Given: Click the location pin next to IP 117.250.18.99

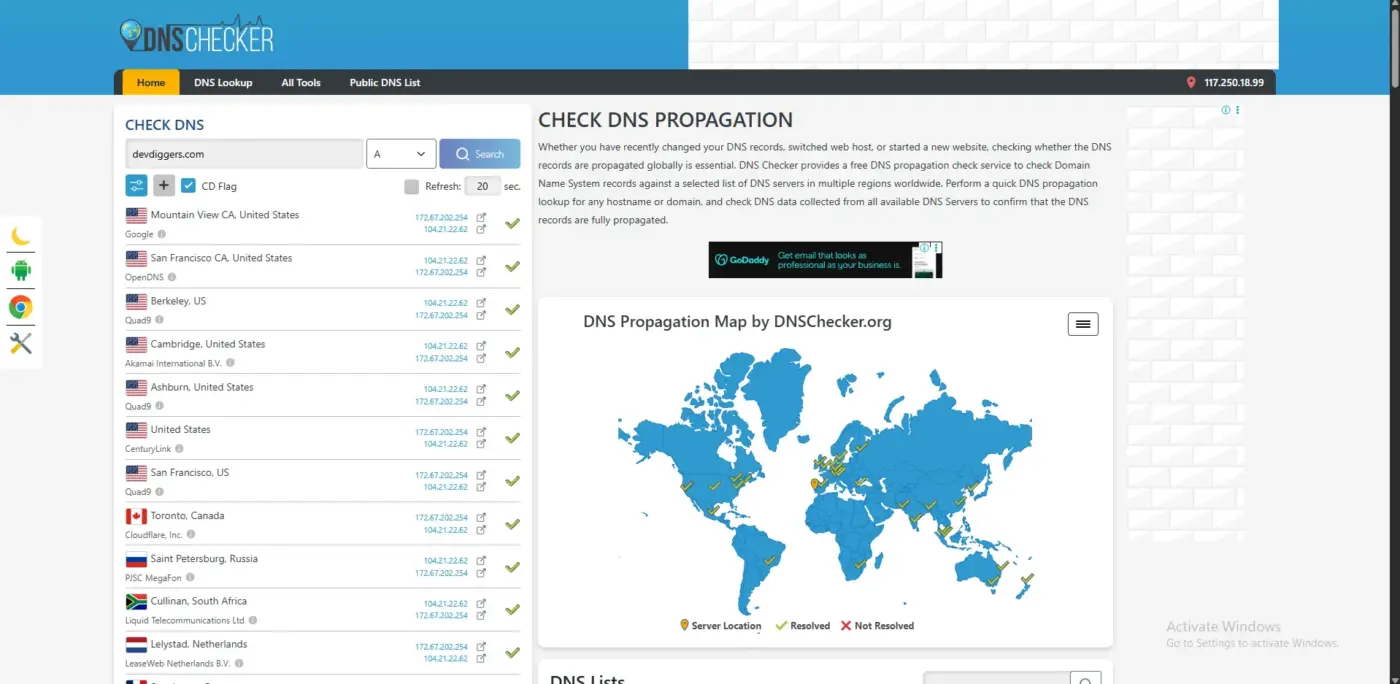Looking at the screenshot, I should pos(1191,83).
